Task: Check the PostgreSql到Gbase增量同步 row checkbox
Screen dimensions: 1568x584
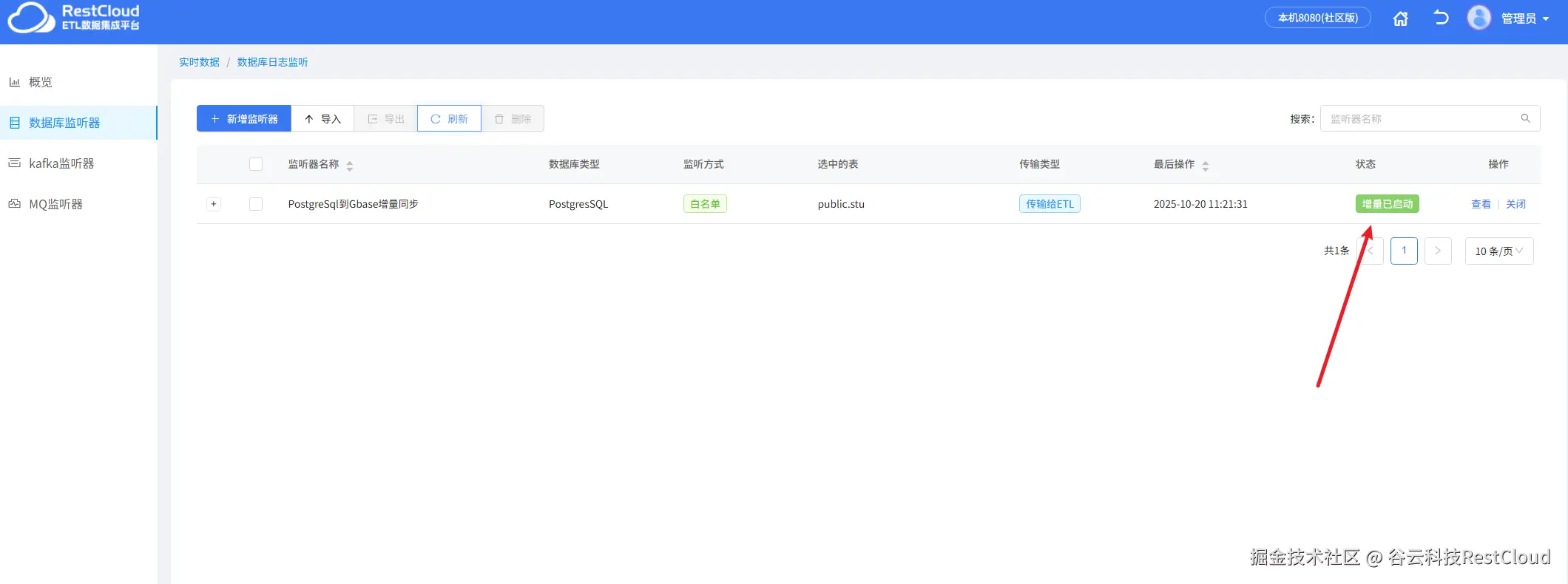Action: pos(256,204)
